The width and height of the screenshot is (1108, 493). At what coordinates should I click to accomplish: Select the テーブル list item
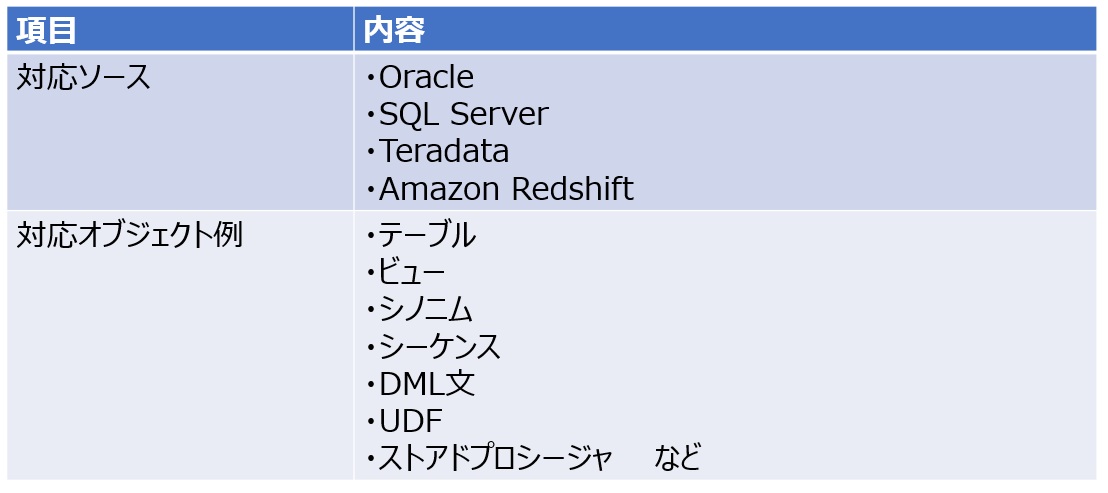(x=427, y=236)
